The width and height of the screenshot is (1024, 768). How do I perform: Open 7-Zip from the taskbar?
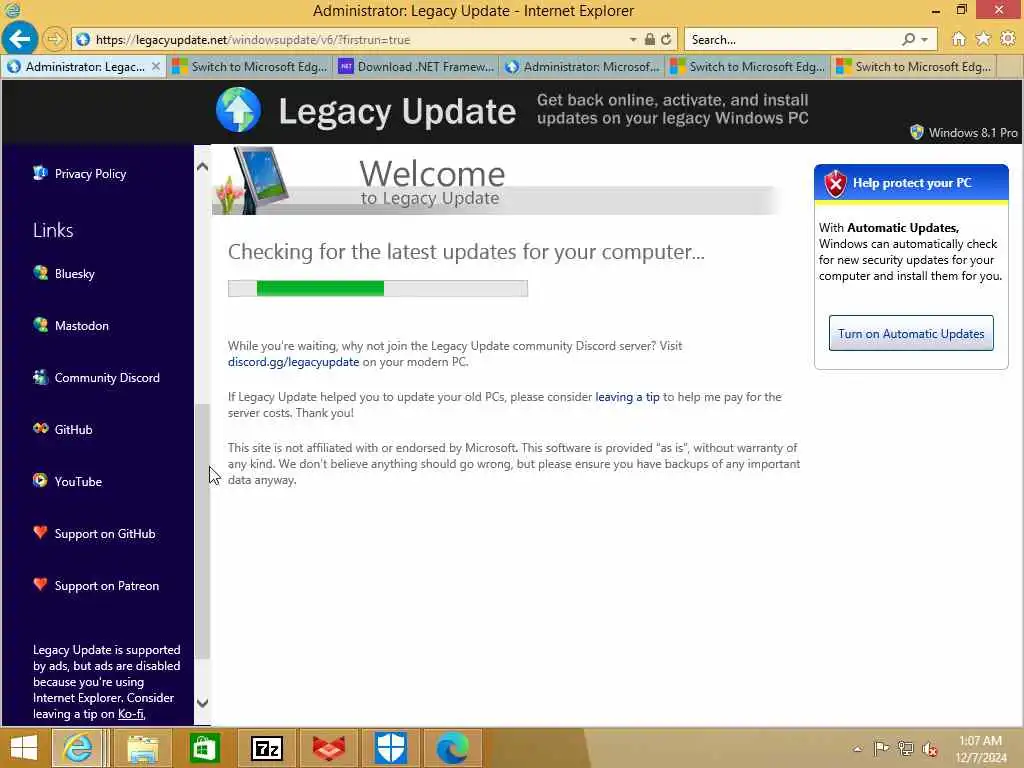pos(266,748)
